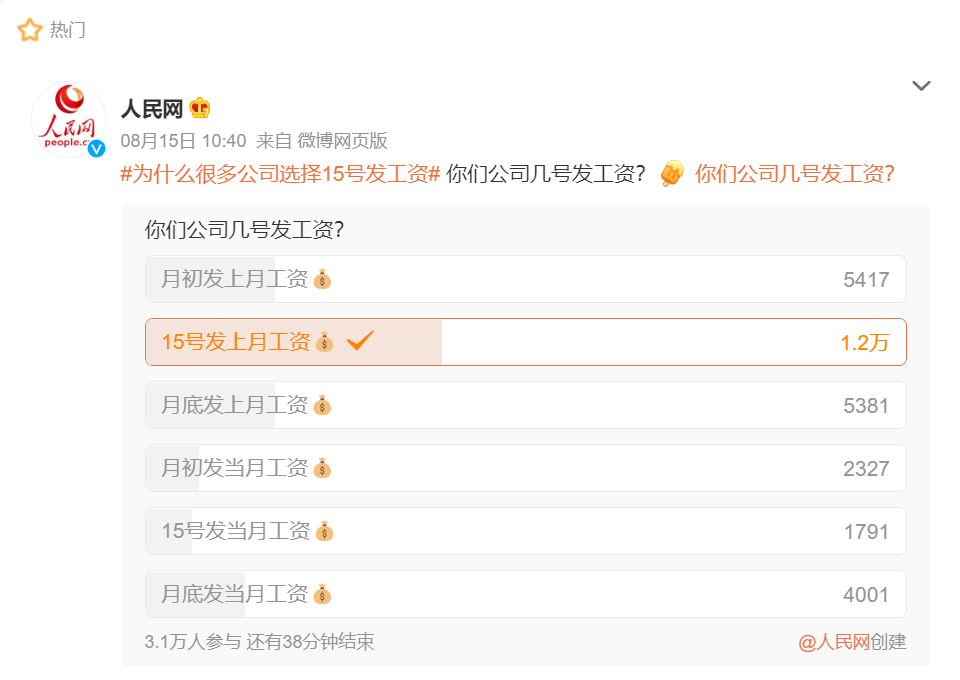Select the 15号发上月工资 poll option
The image size is (960, 680).
coord(525,342)
